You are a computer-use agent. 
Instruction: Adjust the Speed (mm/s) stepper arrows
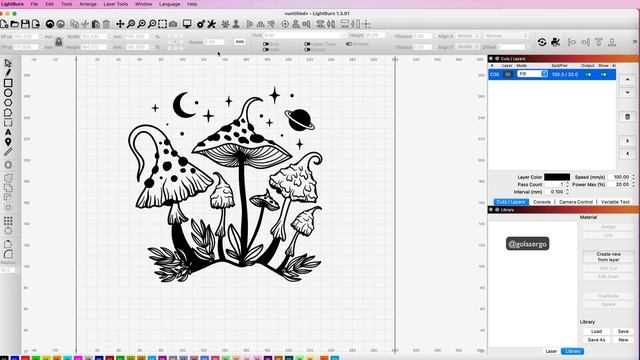pos(633,177)
